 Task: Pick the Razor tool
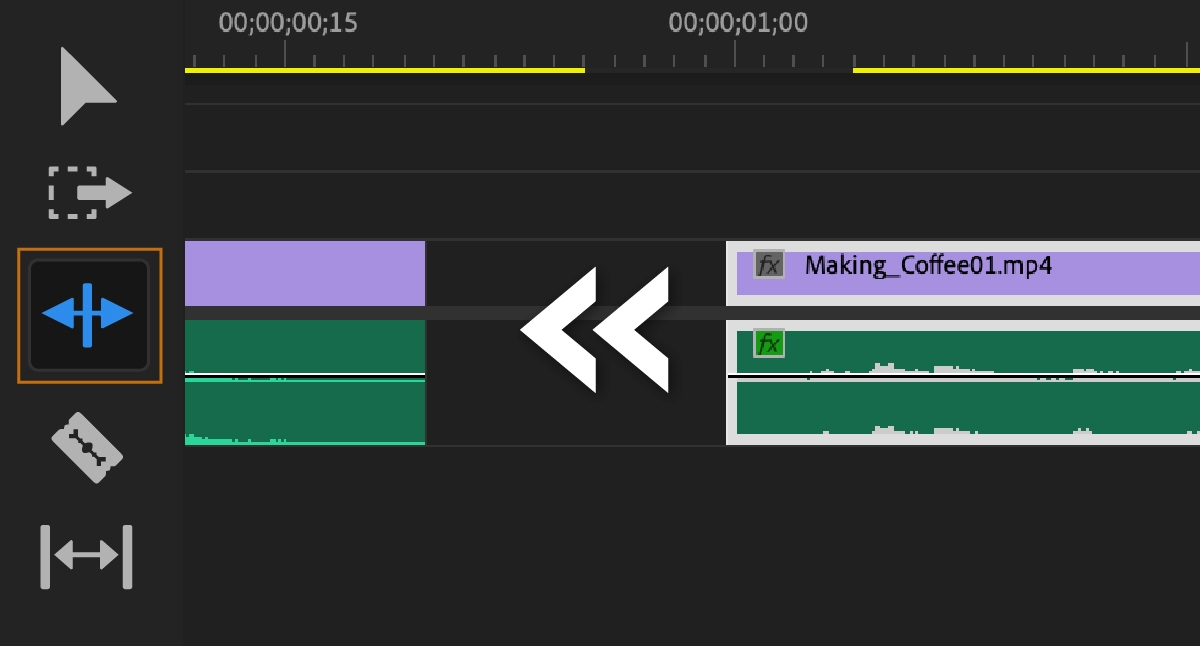tap(88, 447)
